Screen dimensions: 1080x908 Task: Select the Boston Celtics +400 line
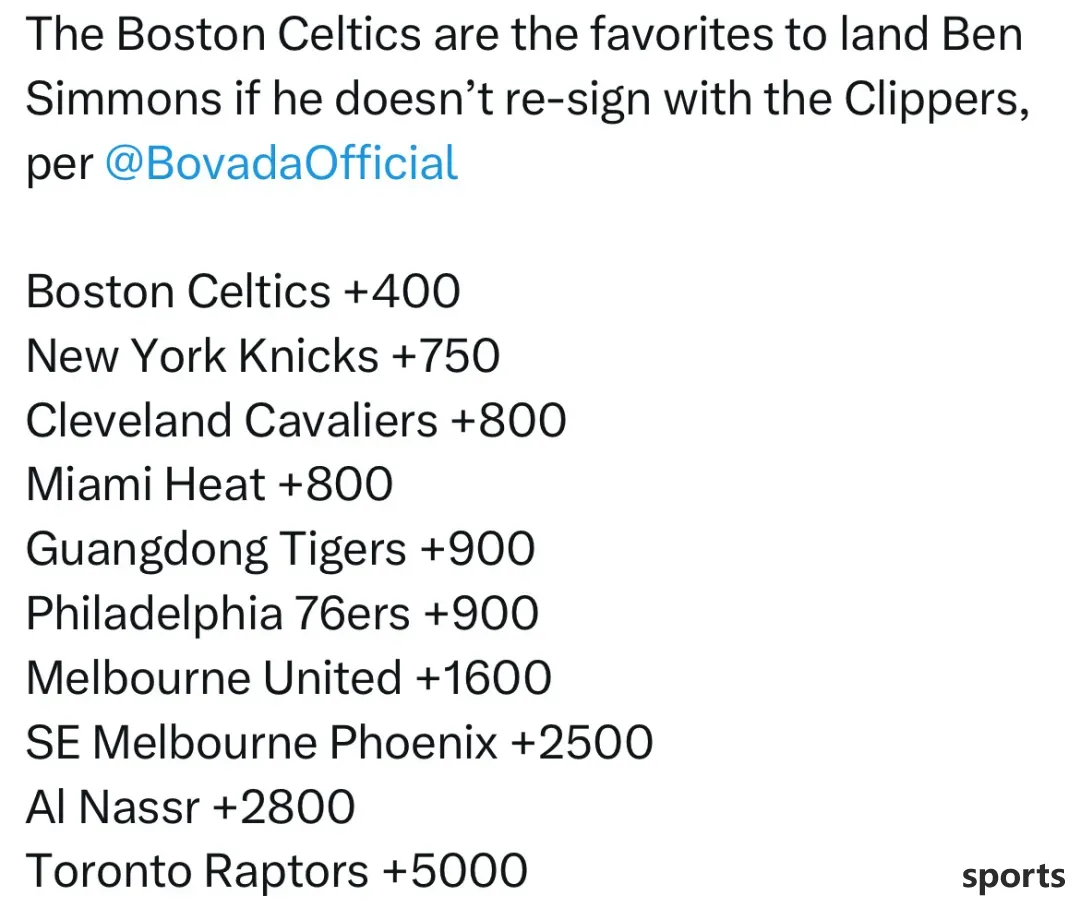click(x=243, y=291)
